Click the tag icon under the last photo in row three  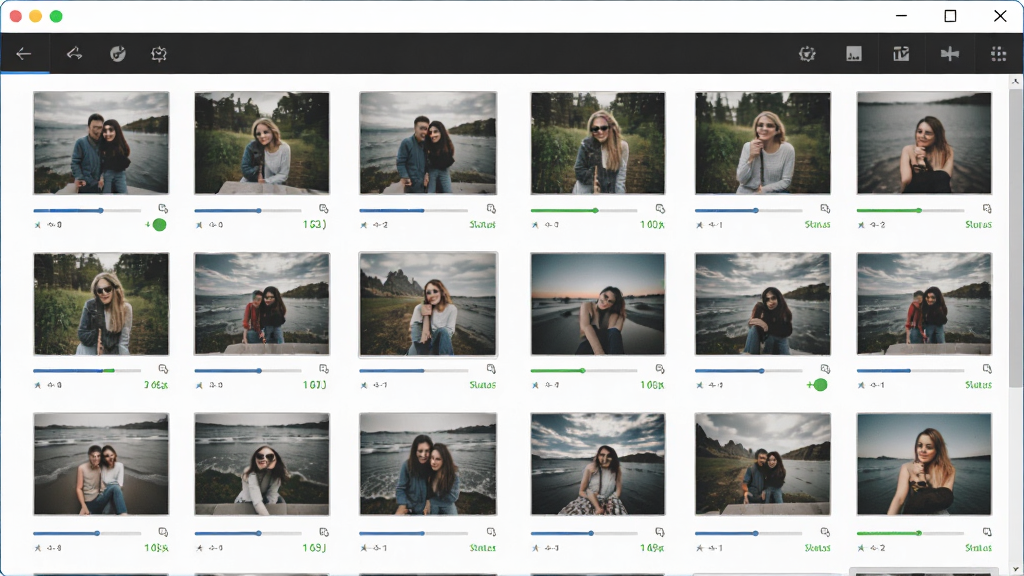tap(987, 532)
